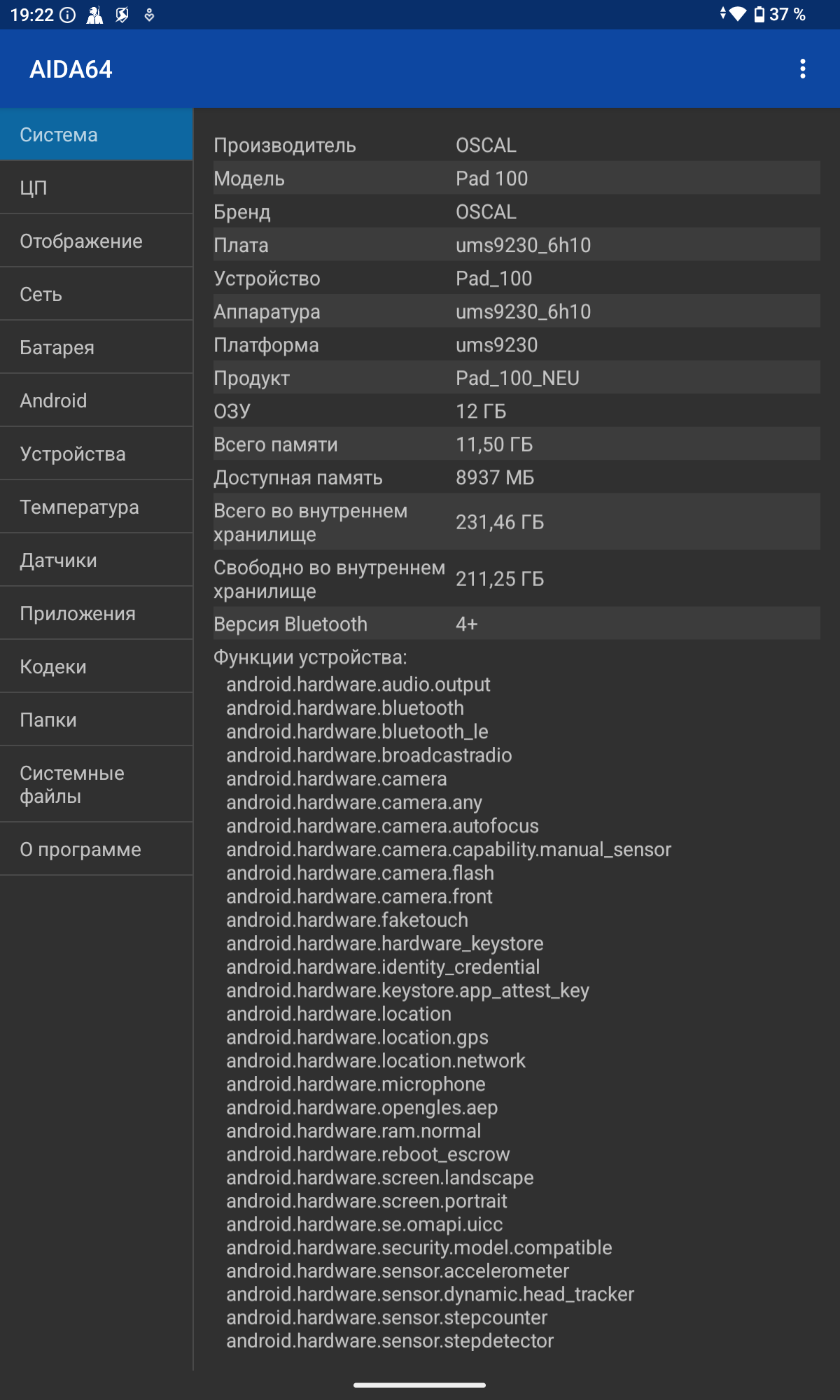The width and height of the screenshot is (840, 1400).
Task: Open the О программе section
Action: 97,849
